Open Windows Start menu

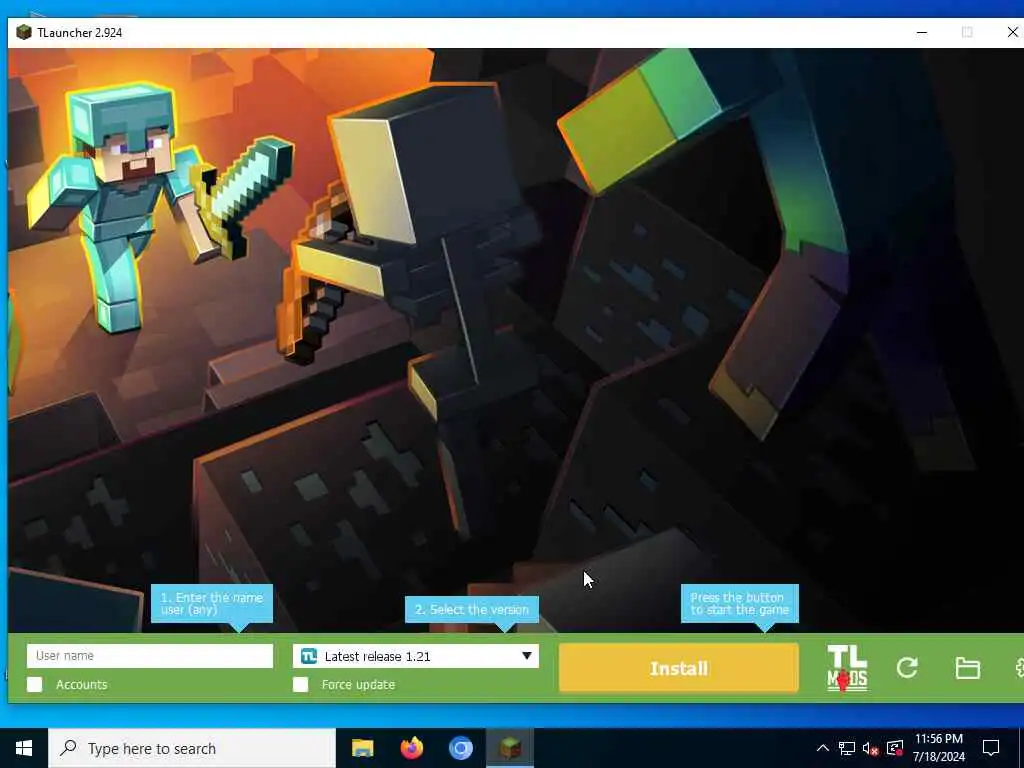coord(24,748)
